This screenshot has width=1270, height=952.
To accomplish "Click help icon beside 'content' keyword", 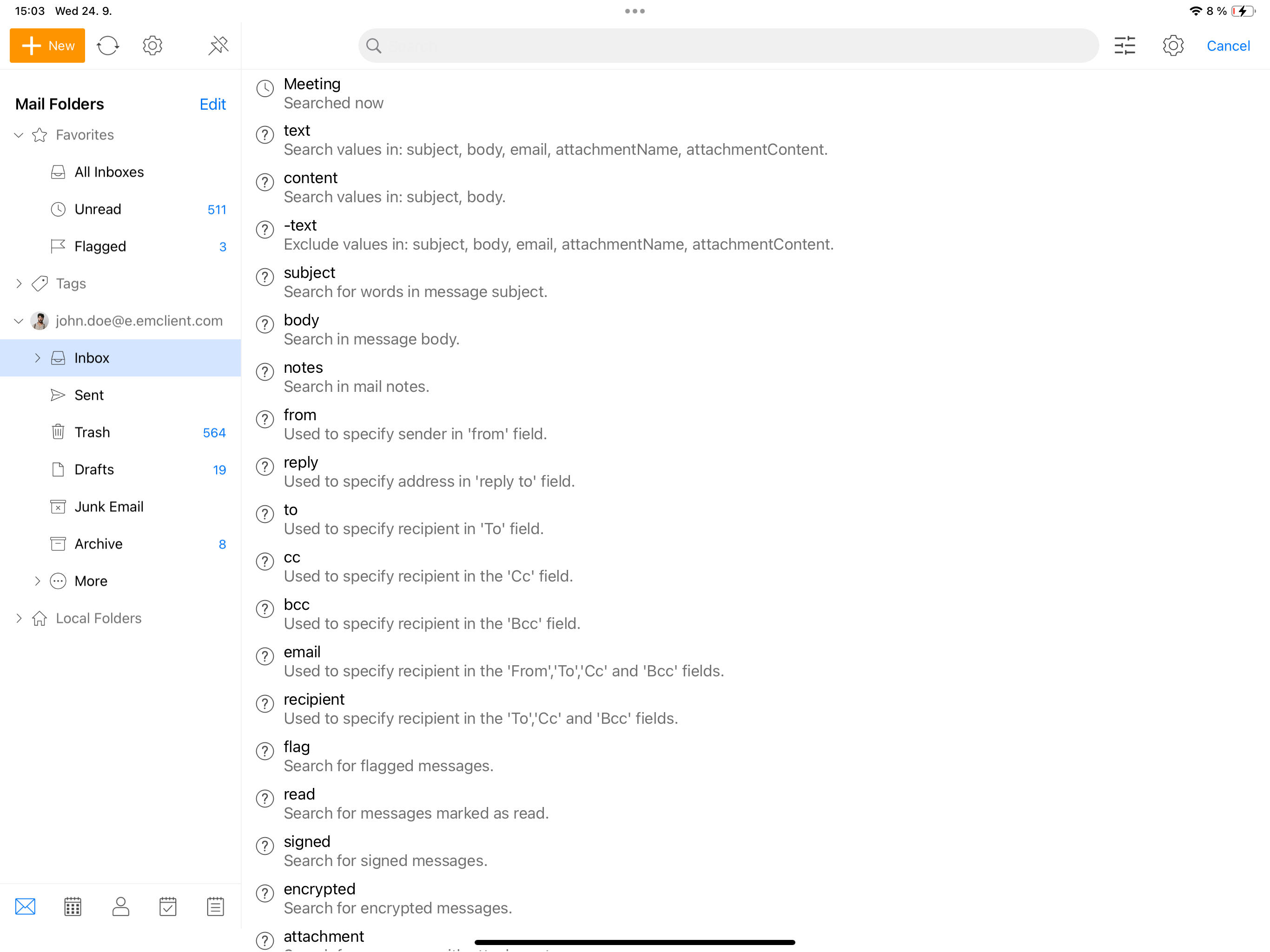I will [265, 183].
